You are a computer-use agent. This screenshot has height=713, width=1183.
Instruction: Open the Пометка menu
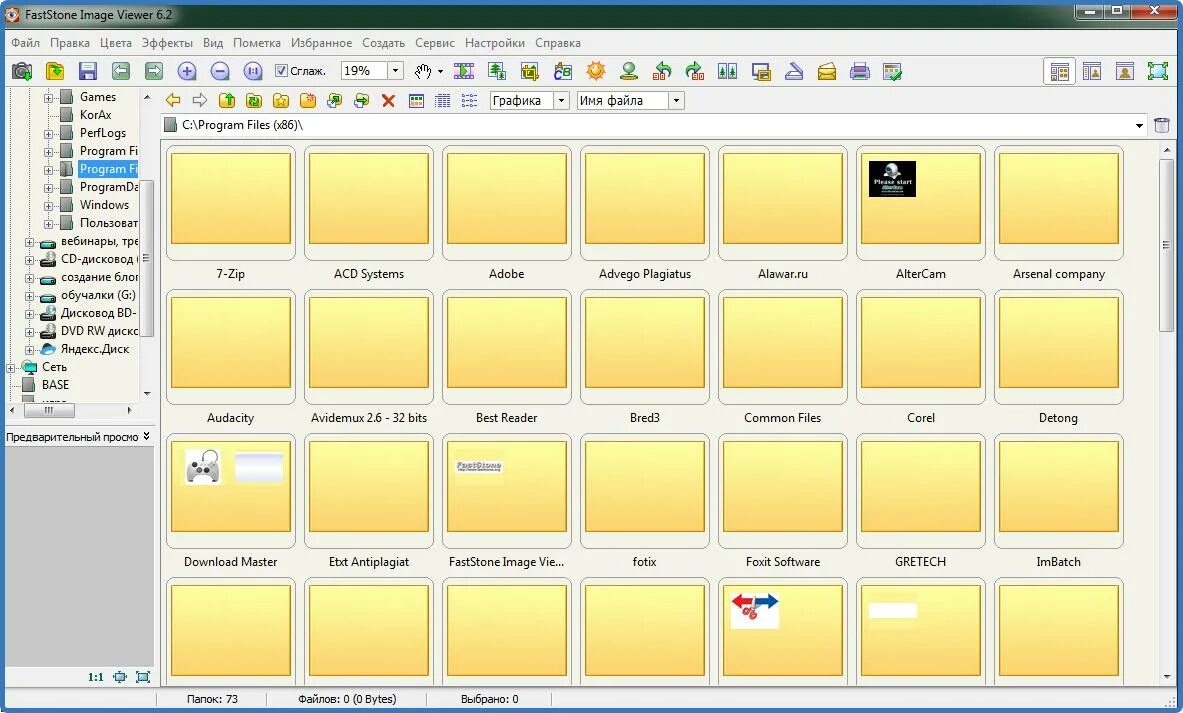point(257,43)
